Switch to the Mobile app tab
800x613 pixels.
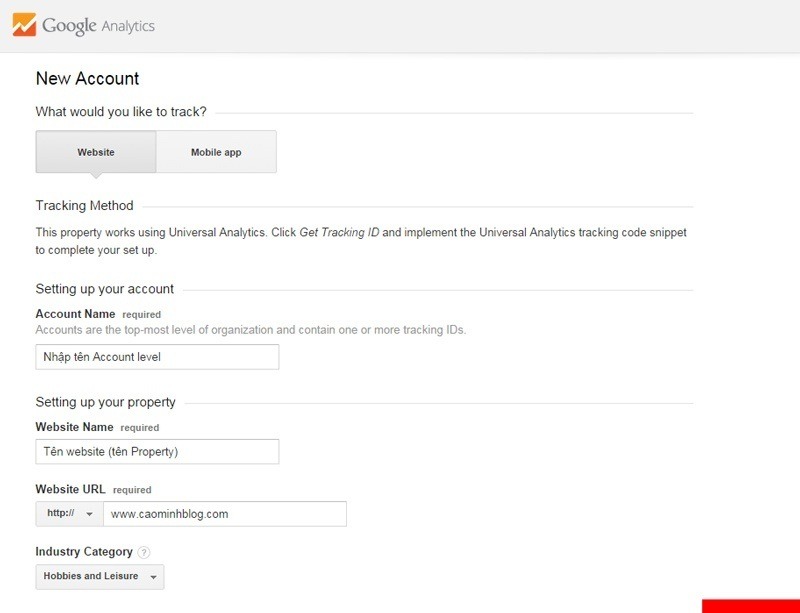click(216, 152)
